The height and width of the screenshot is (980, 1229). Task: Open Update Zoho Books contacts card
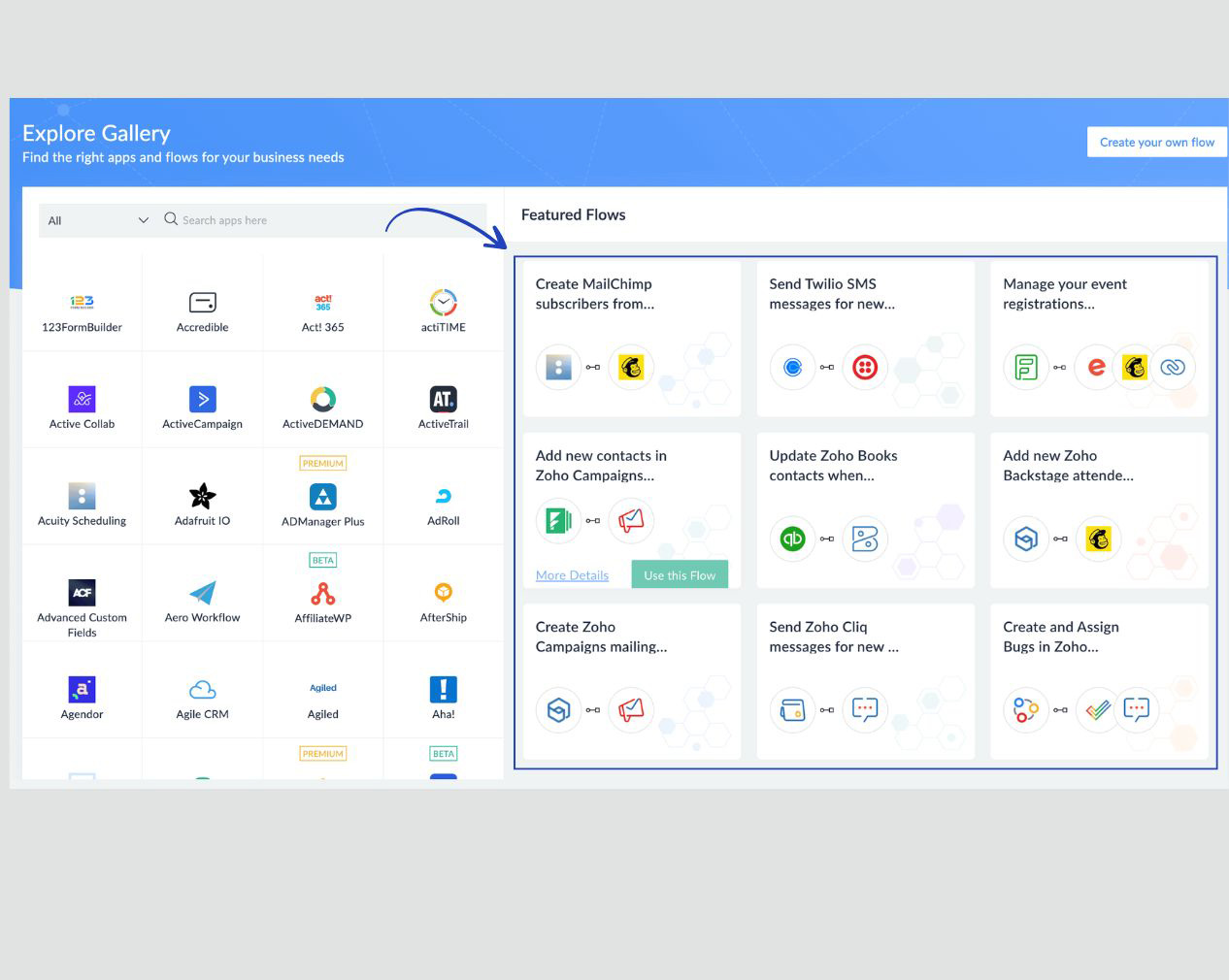[865, 509]
